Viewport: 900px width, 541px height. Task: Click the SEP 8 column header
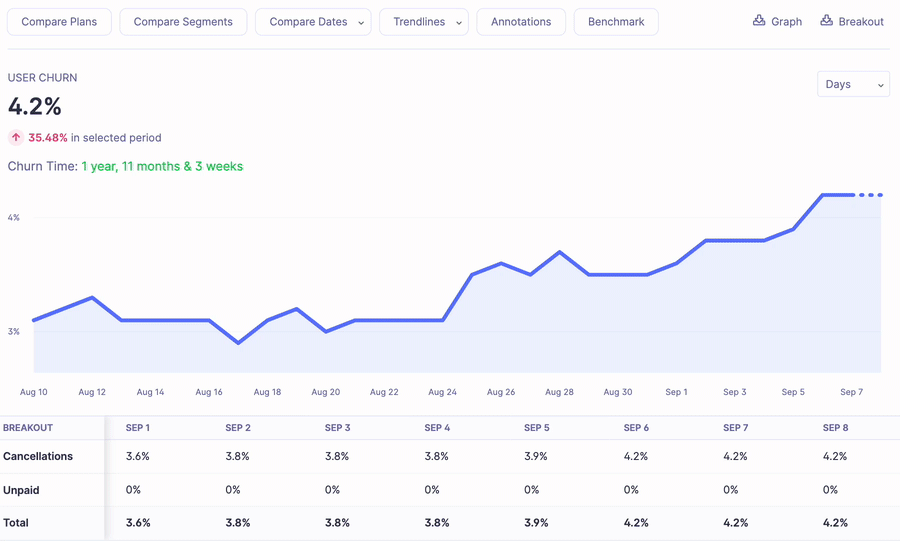tap(835, 428)
